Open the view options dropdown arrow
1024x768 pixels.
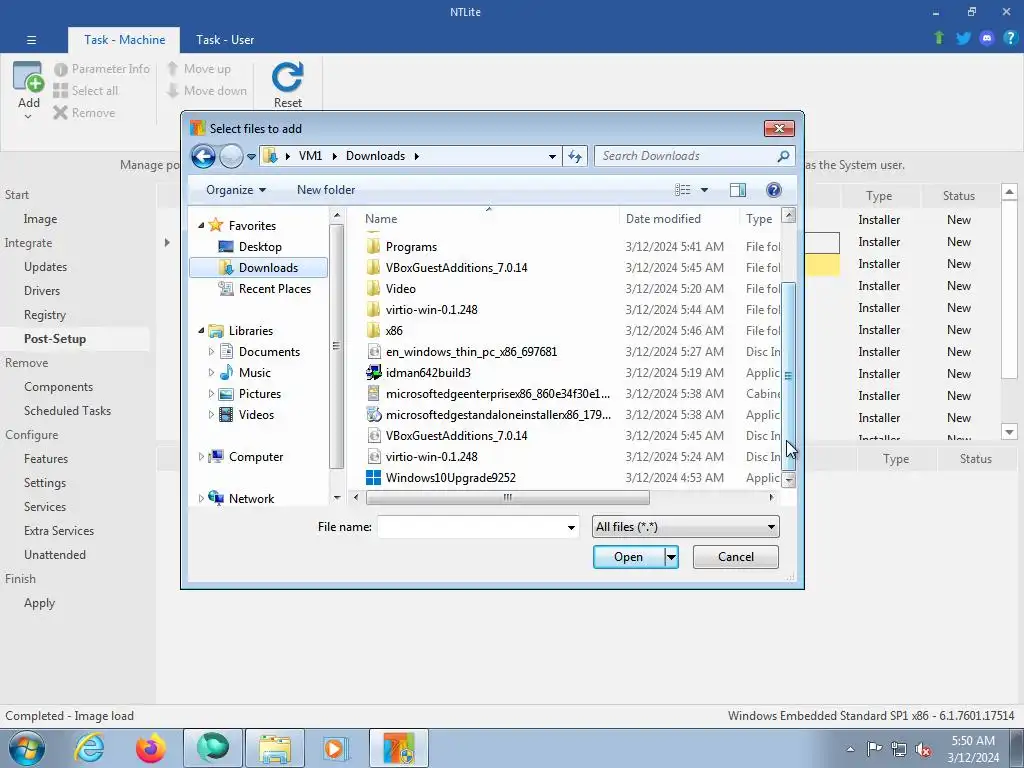pos(704,190)
